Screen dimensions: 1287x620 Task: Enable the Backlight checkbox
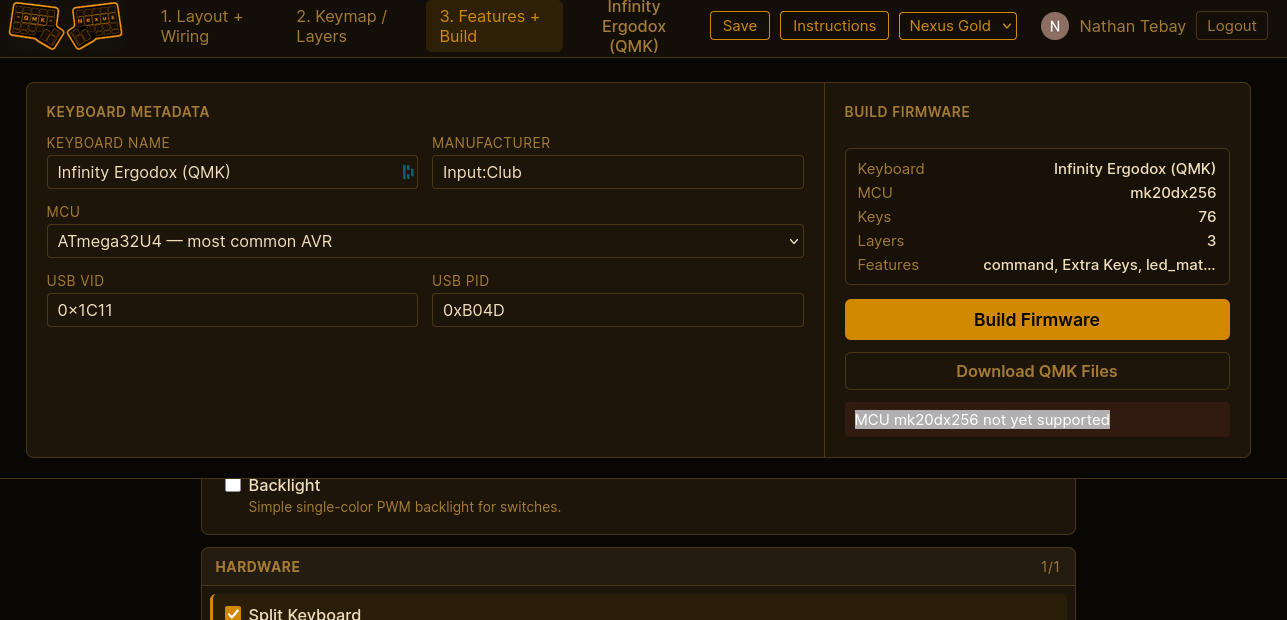coord(233,485)
